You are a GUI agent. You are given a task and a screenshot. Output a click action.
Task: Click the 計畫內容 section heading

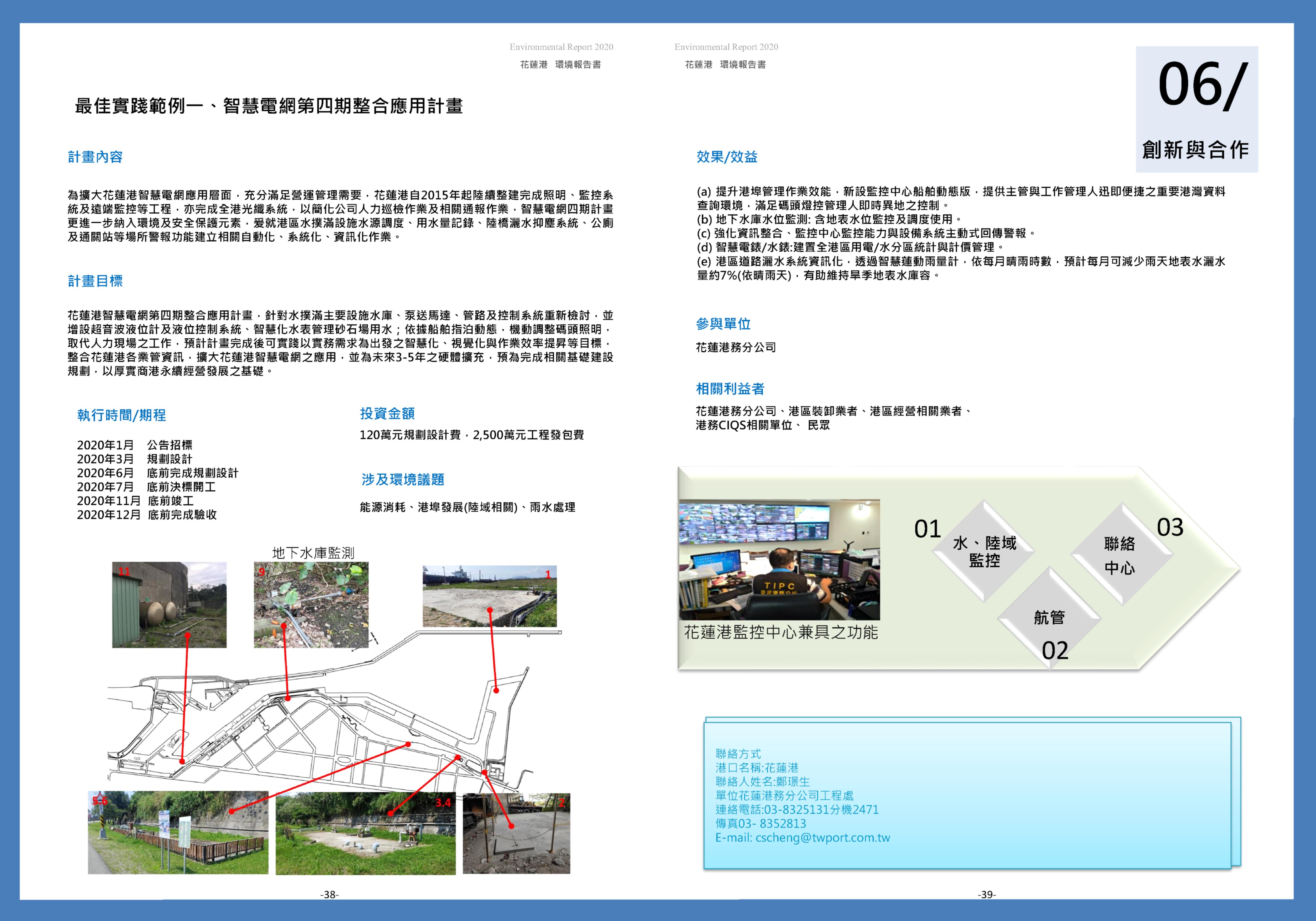pos(95,156)
